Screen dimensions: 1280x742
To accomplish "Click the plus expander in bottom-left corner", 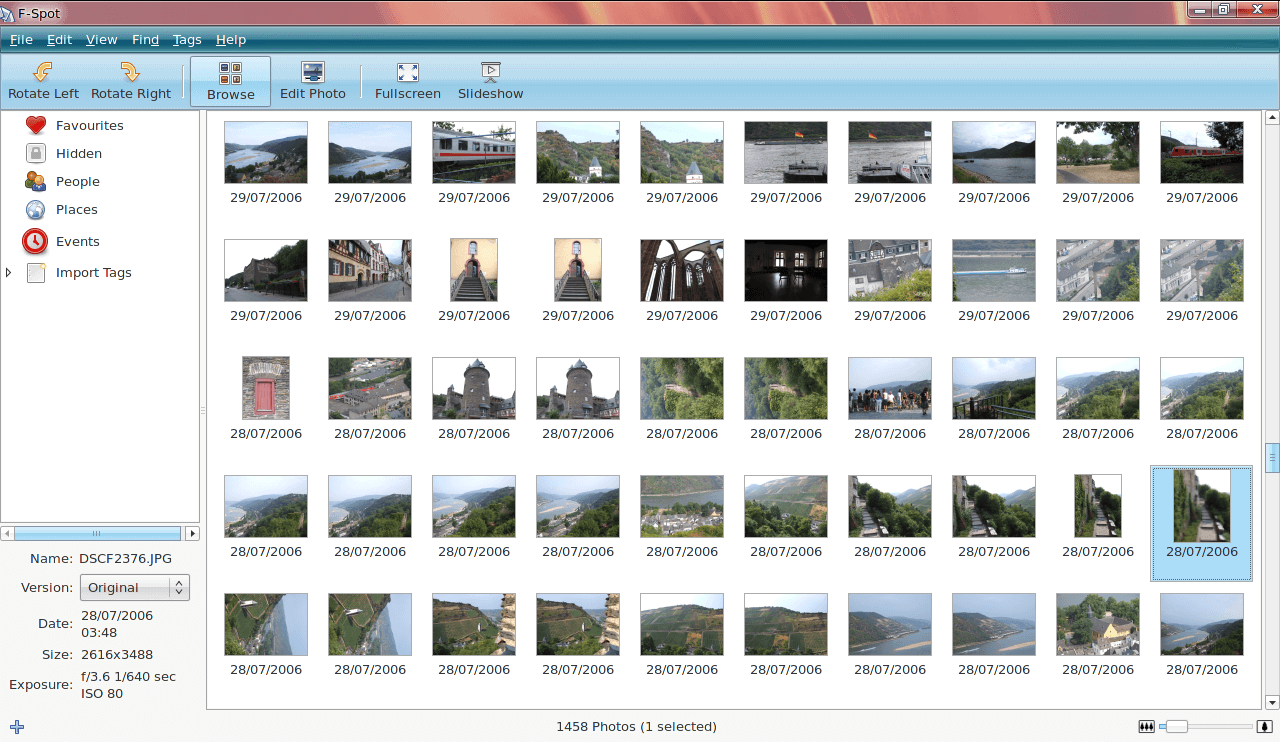I will 17,727.
